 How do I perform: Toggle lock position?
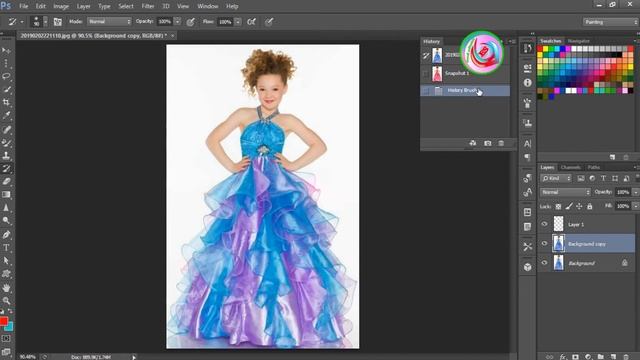(x=579, y=207)
